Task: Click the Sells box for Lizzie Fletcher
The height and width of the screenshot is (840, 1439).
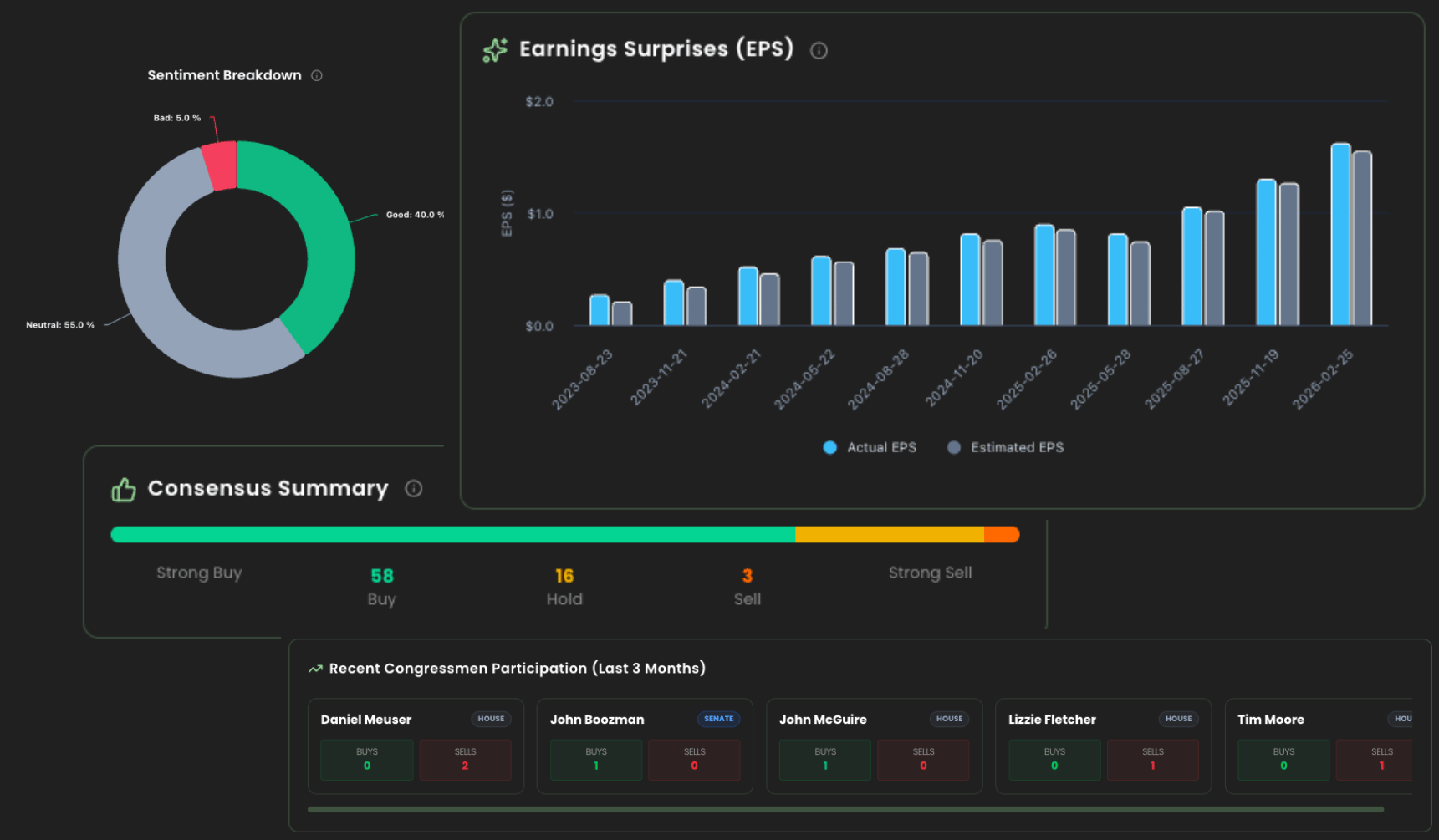Action: coord(1153,760)
